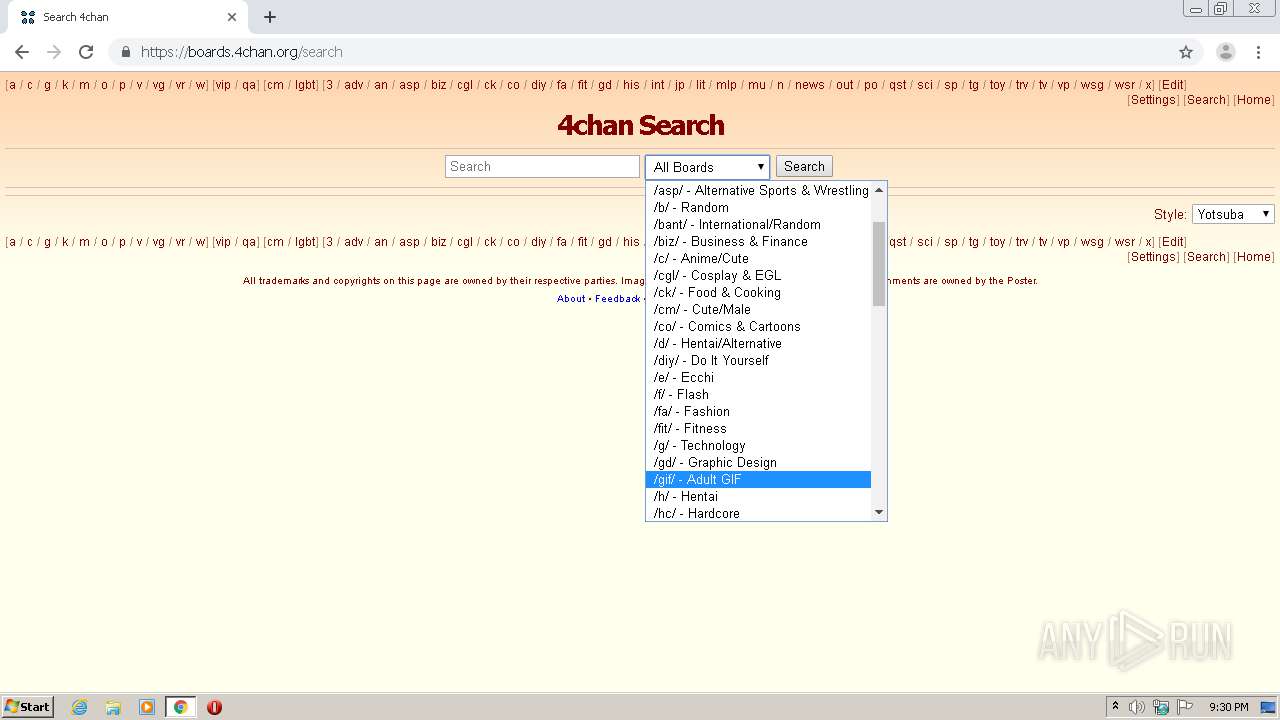Go back with the browser back arrow

(22, 52)
